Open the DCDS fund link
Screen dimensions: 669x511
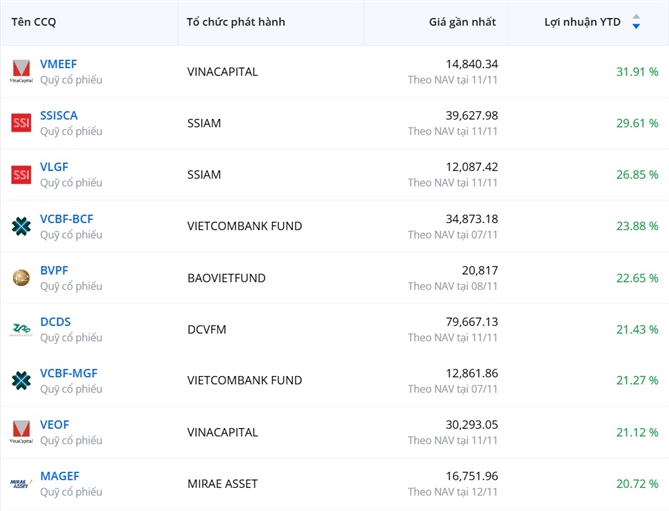(55, 322)
